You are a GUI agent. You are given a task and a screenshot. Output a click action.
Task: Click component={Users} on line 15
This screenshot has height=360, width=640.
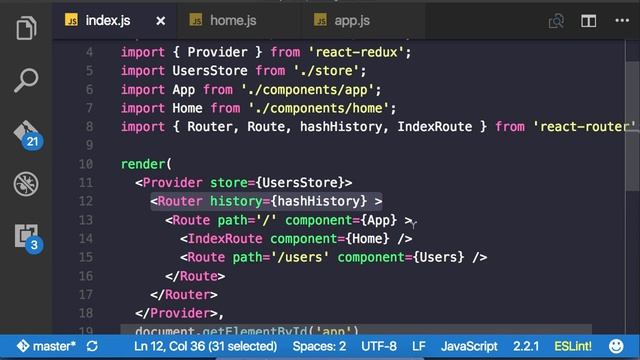pos(401,257)
